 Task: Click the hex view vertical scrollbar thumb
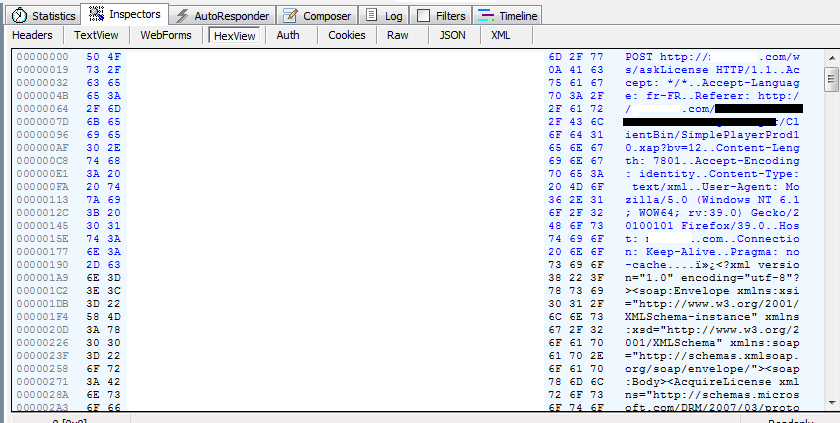[831, 79]
